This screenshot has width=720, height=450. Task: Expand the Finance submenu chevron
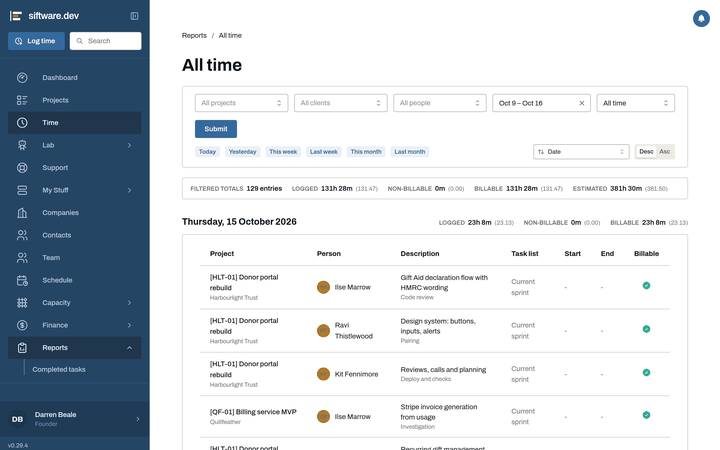coord(129,325)
